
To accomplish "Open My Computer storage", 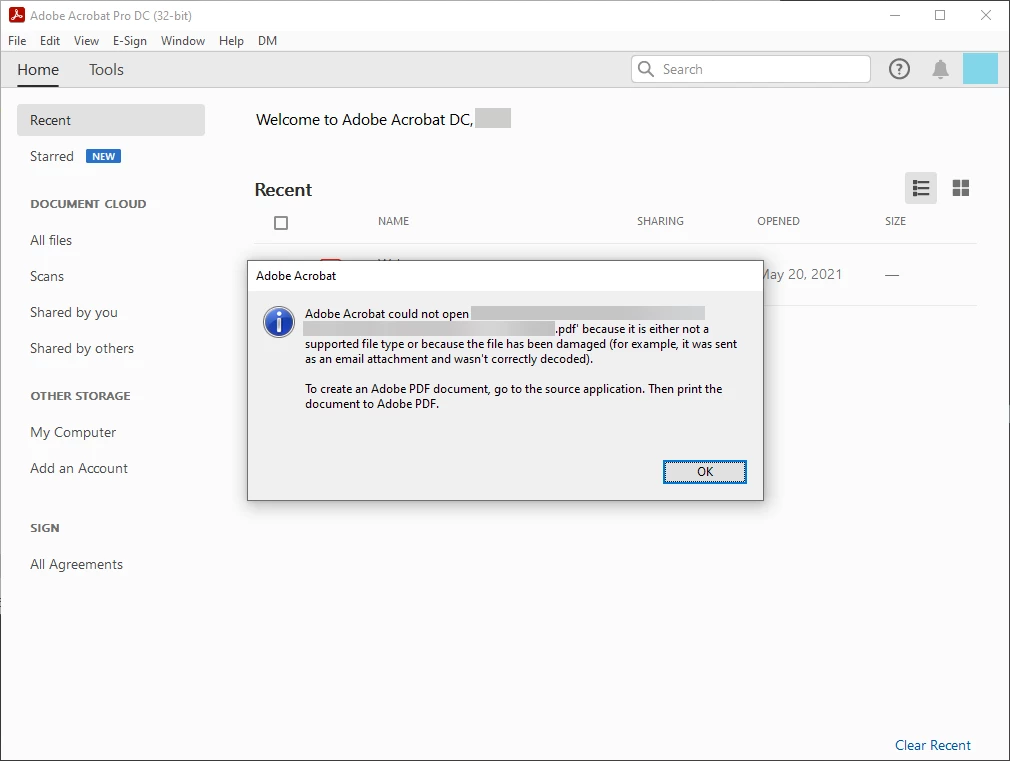I will coord(73,432).
